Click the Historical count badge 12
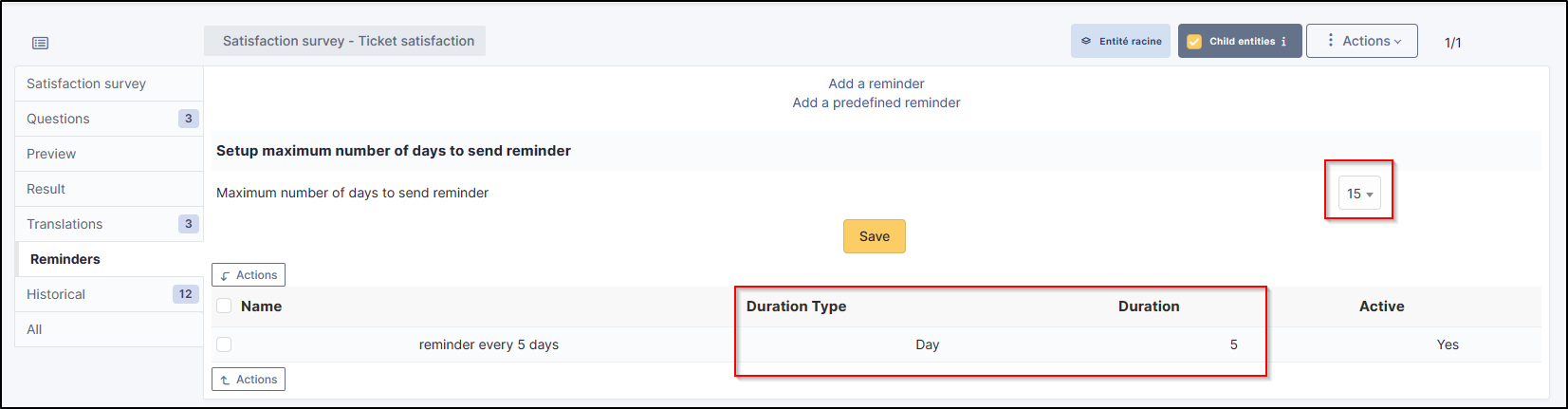This screenshot has width=1568, height=409. tap(185, 294)
